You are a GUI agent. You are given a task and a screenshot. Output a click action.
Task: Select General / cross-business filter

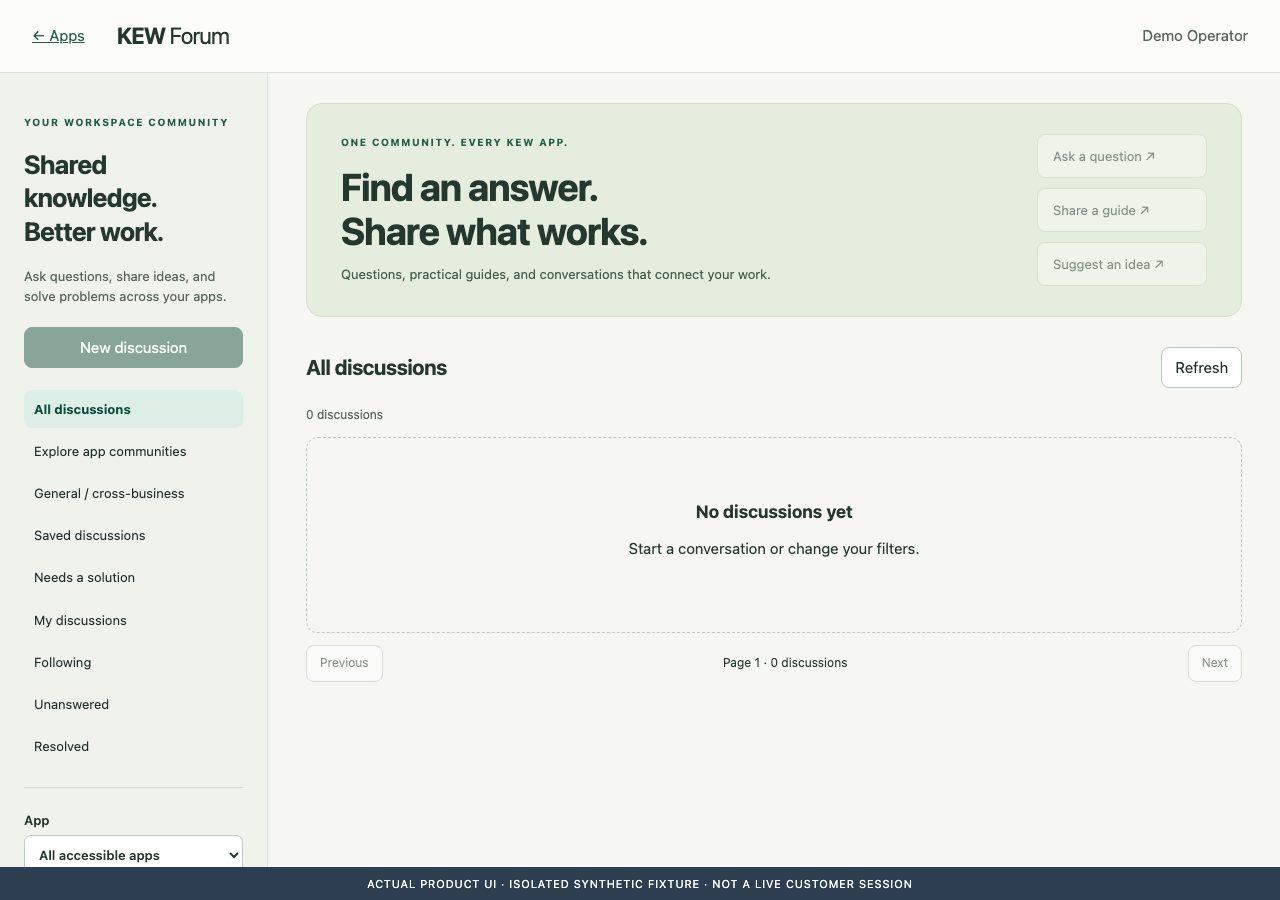(x=133, y=493)
